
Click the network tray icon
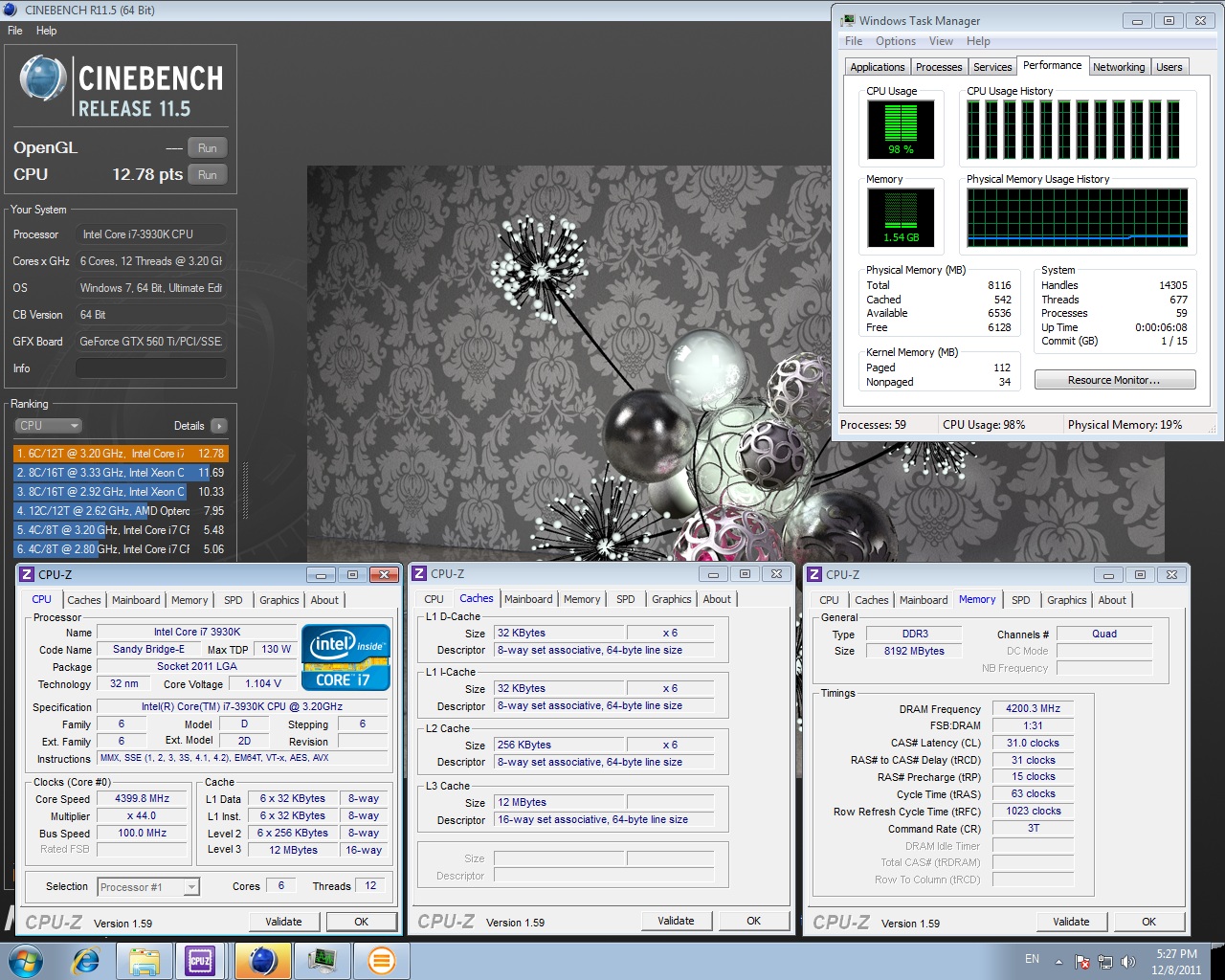(1105, 962)
